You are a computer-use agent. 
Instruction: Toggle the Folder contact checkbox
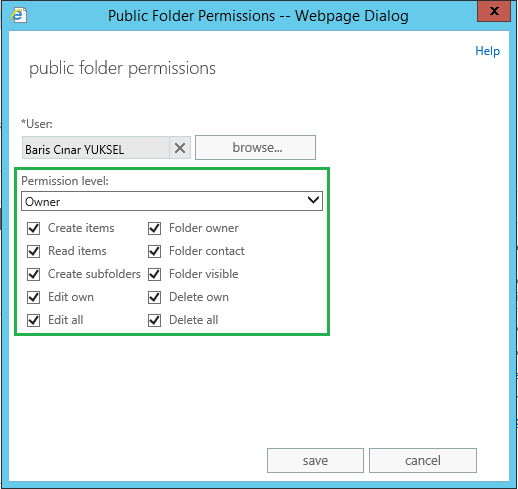pyautogui.click(x=155, y=251)
